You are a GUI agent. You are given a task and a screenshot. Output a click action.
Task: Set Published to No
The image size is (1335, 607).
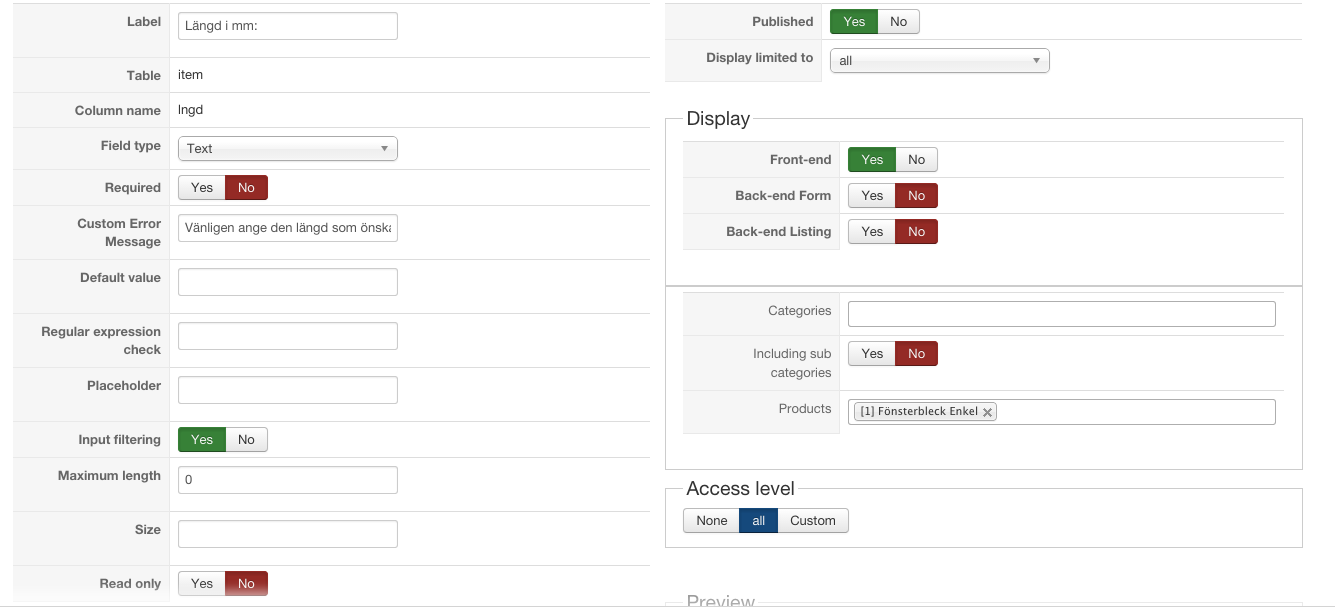(898, 22)
